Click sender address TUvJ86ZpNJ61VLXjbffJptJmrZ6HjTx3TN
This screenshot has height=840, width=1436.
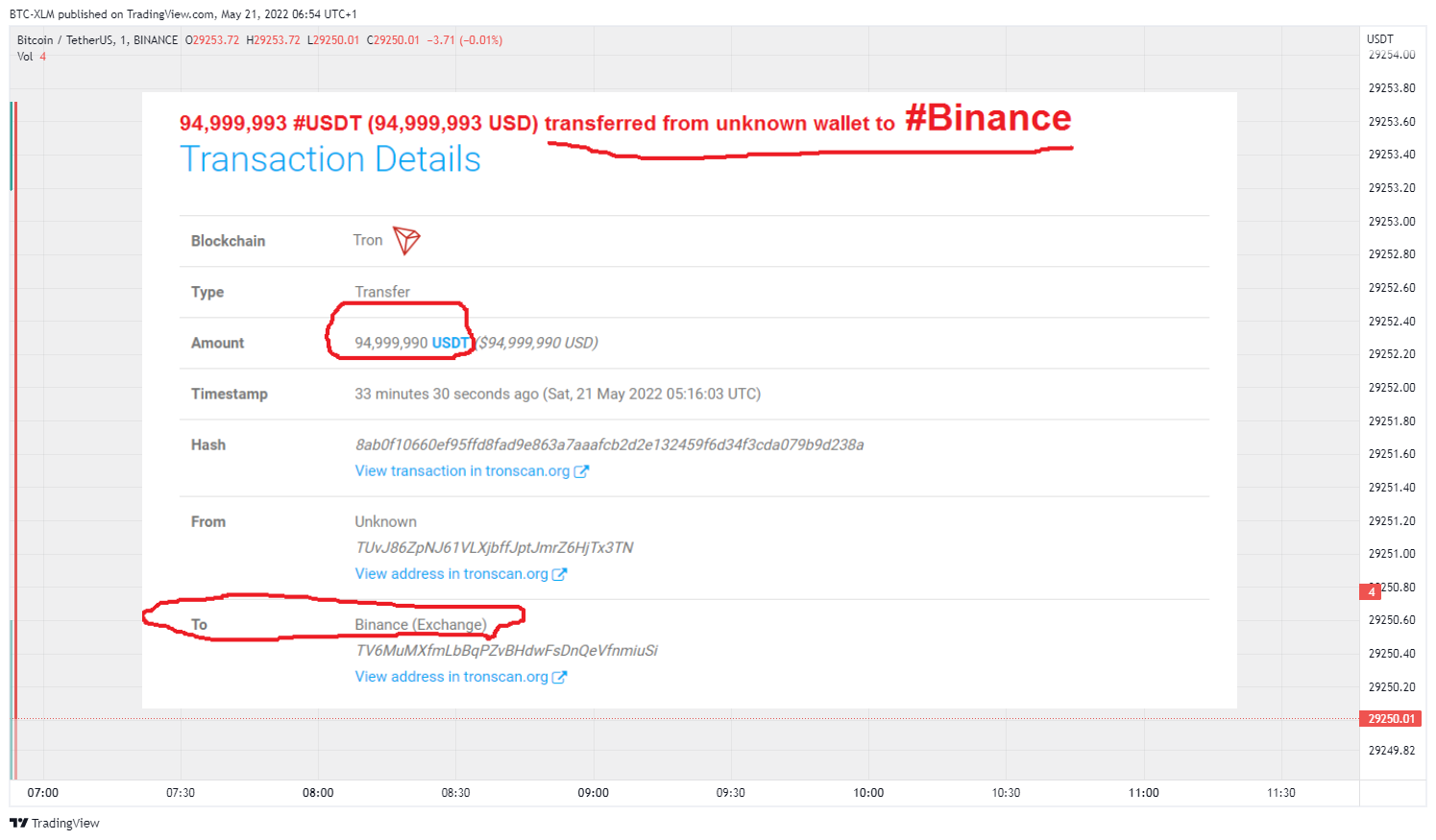(x=495, y=547)
